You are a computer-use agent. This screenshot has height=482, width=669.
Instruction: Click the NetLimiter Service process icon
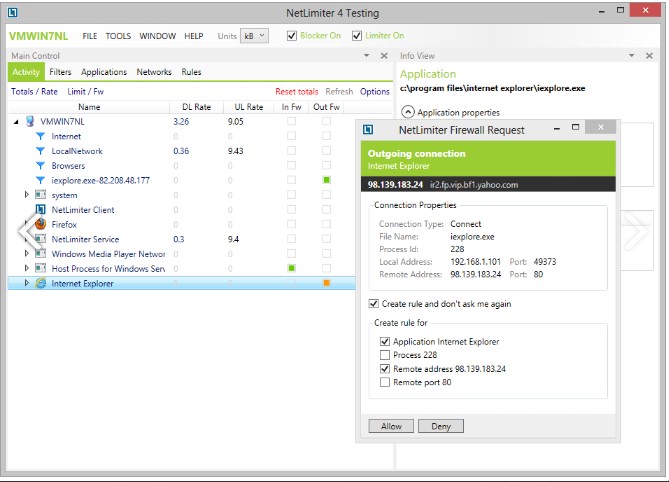(x=41, y=239)
